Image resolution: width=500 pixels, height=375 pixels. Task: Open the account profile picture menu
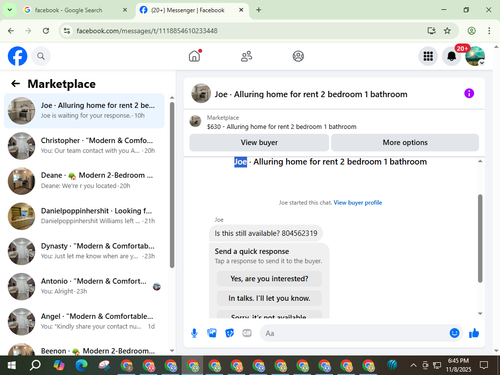pyautogui.click(x=475, y=56)
